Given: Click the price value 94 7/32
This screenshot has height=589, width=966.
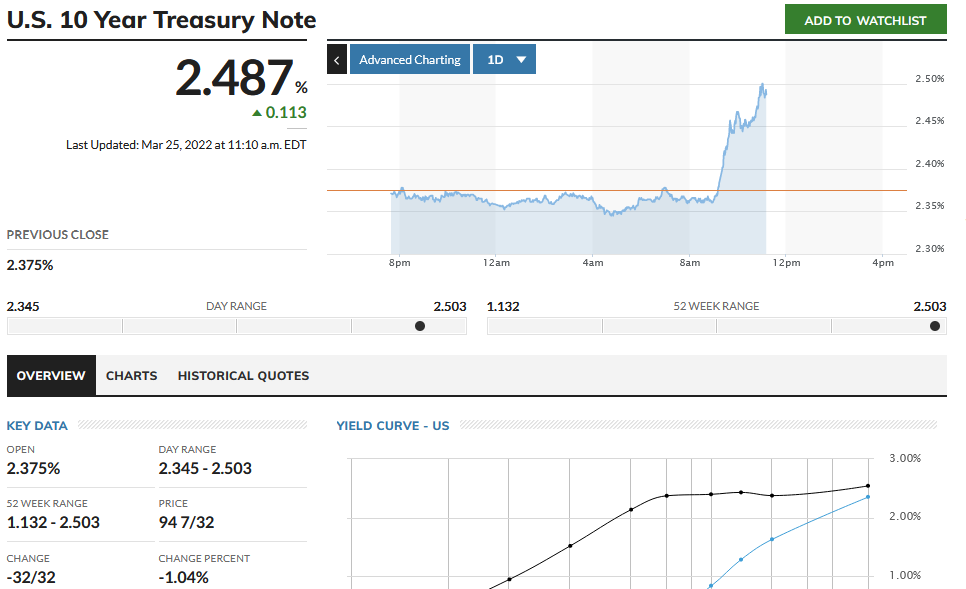Looking at the screenshot, I should click(186, 522).
